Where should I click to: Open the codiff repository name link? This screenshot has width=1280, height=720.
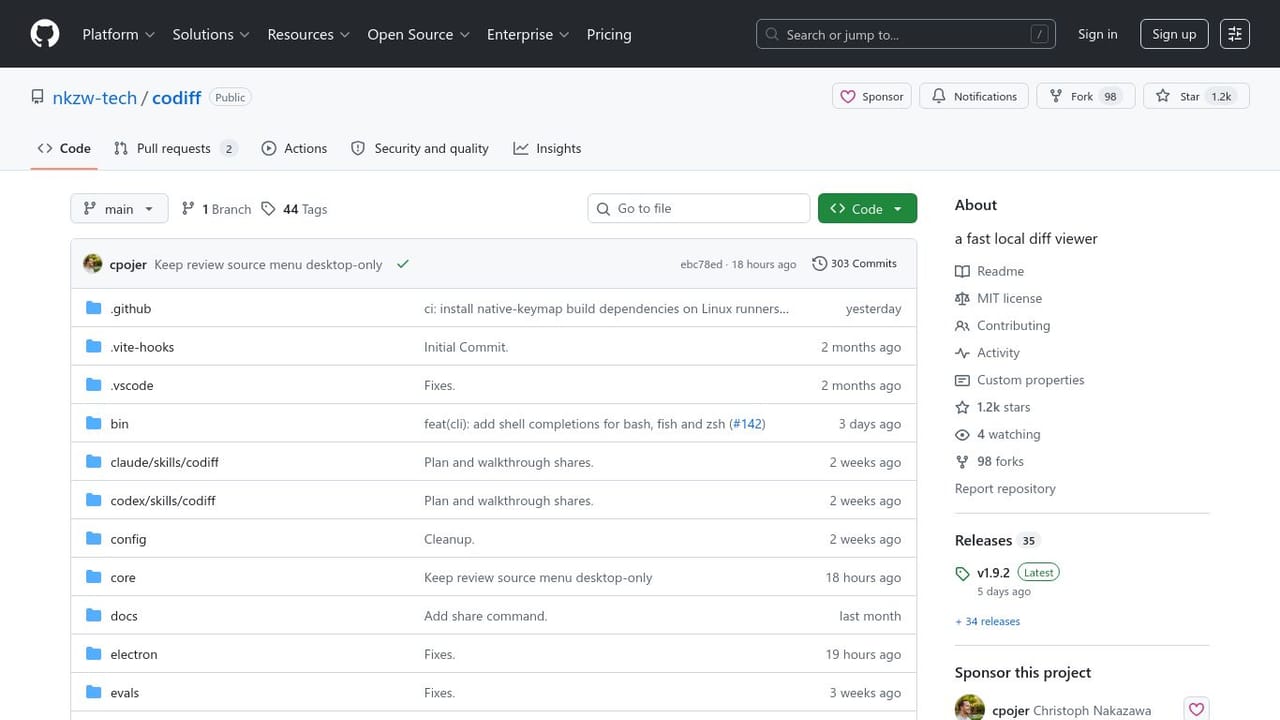[177, 97]
